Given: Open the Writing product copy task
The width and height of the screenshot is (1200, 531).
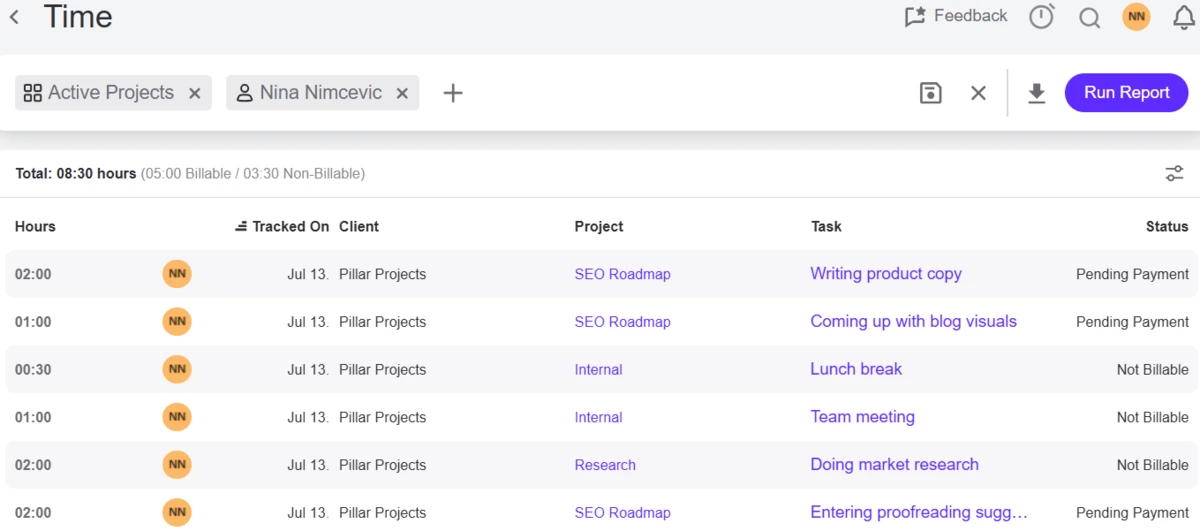Looking at the screenshot, I should [x=886, y=274].
